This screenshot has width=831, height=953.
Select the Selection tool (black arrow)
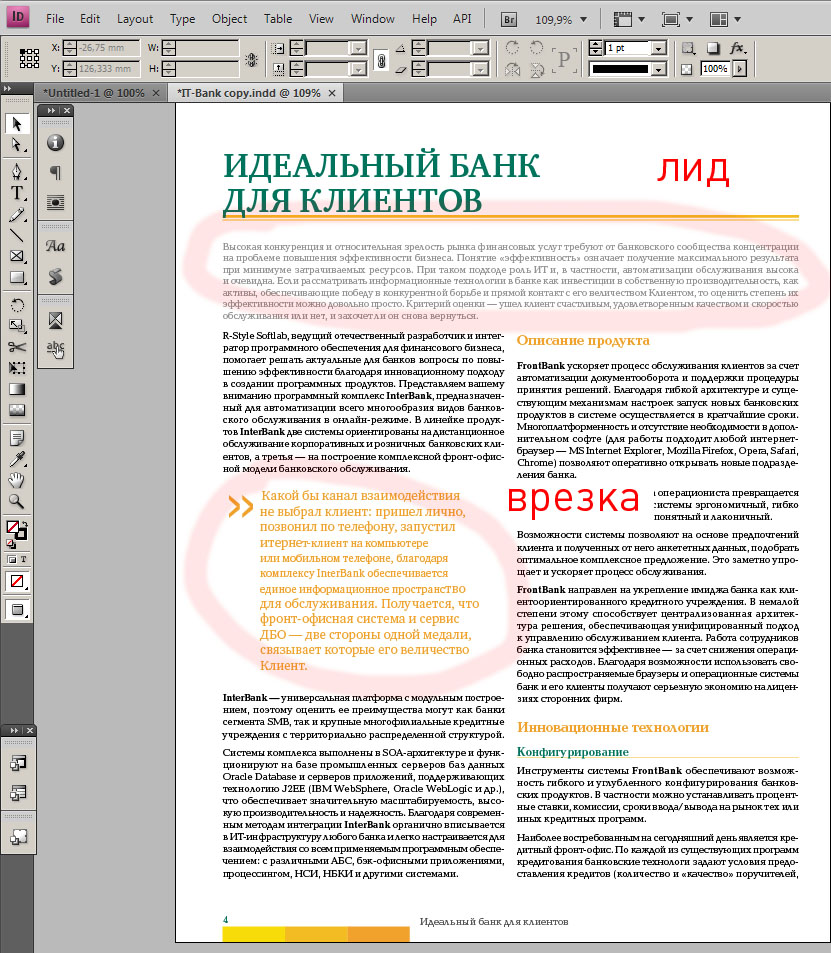pyautogui.click(x=17, y=123)
